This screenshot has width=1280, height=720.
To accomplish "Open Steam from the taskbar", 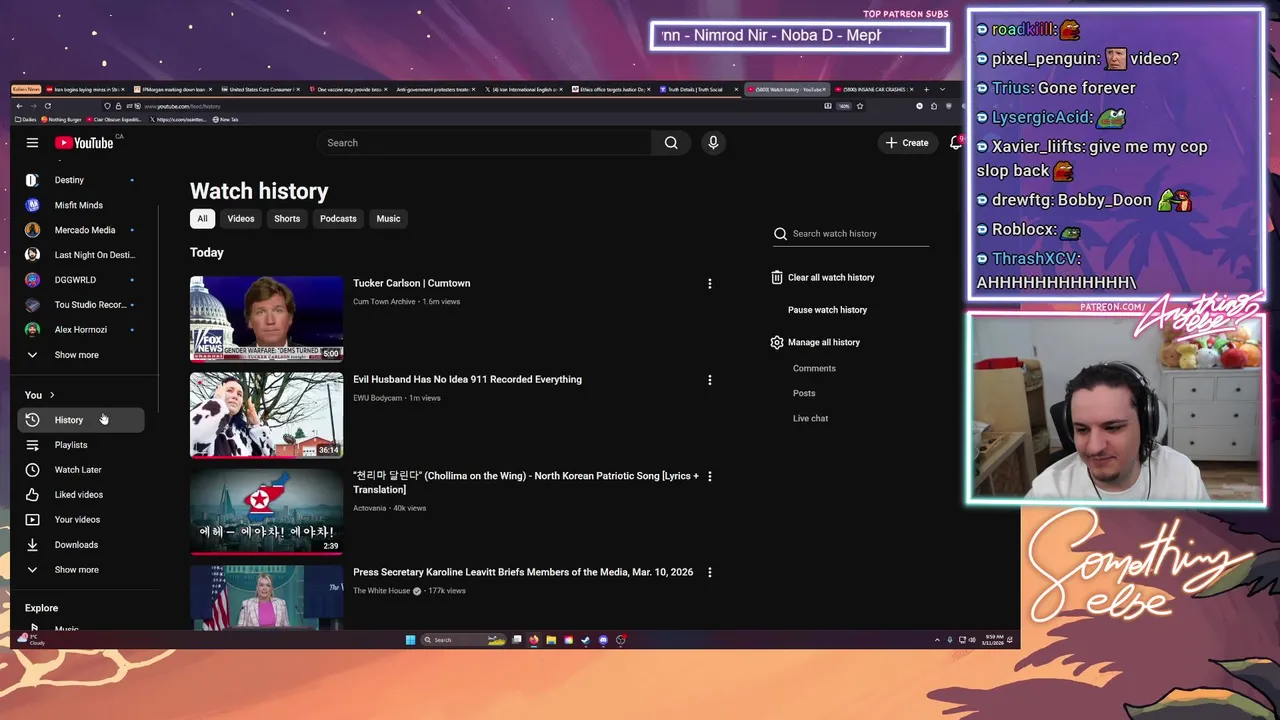I will (586, 640).
